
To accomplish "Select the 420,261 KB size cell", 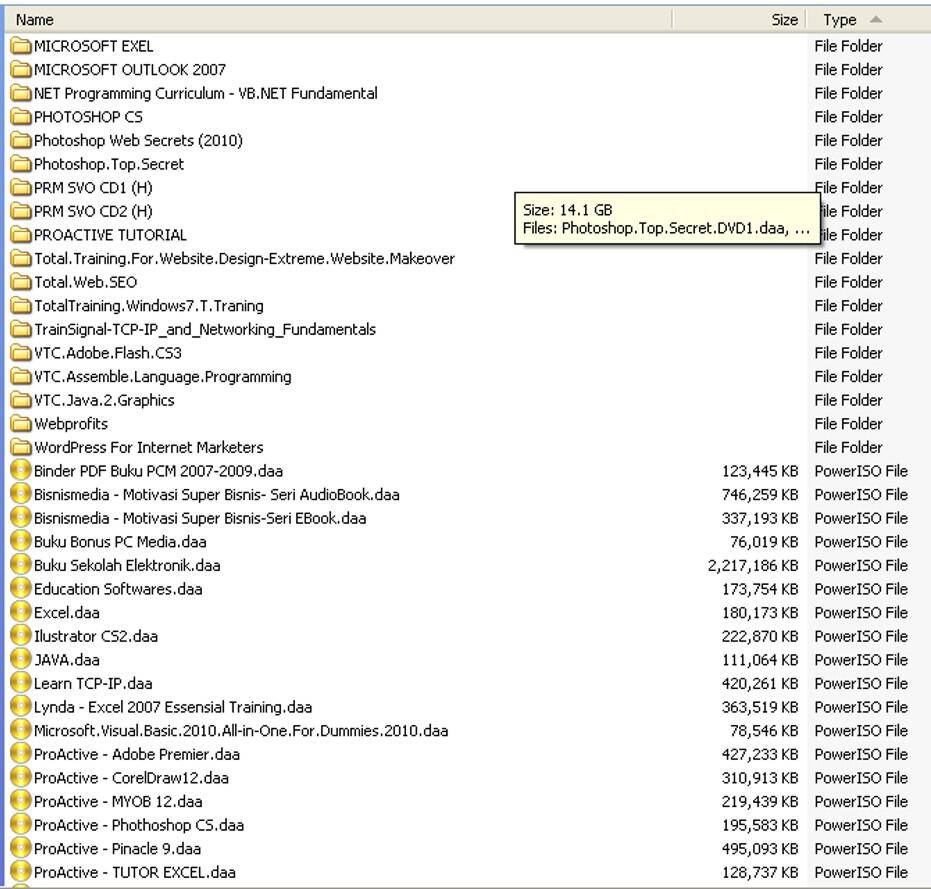I will pos(760,684).
